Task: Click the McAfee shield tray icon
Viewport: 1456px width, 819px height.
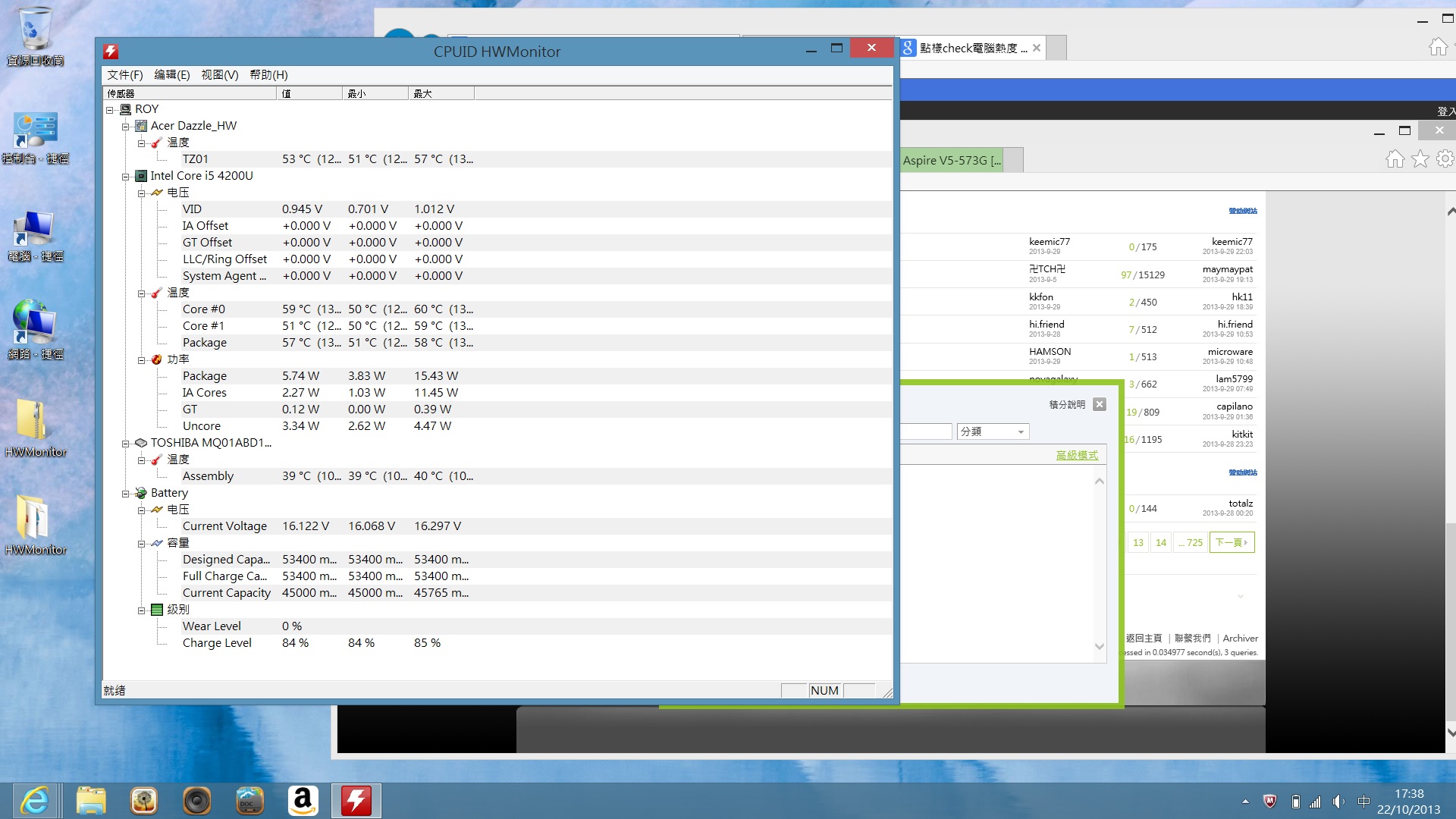Action: click(1270, 802)
